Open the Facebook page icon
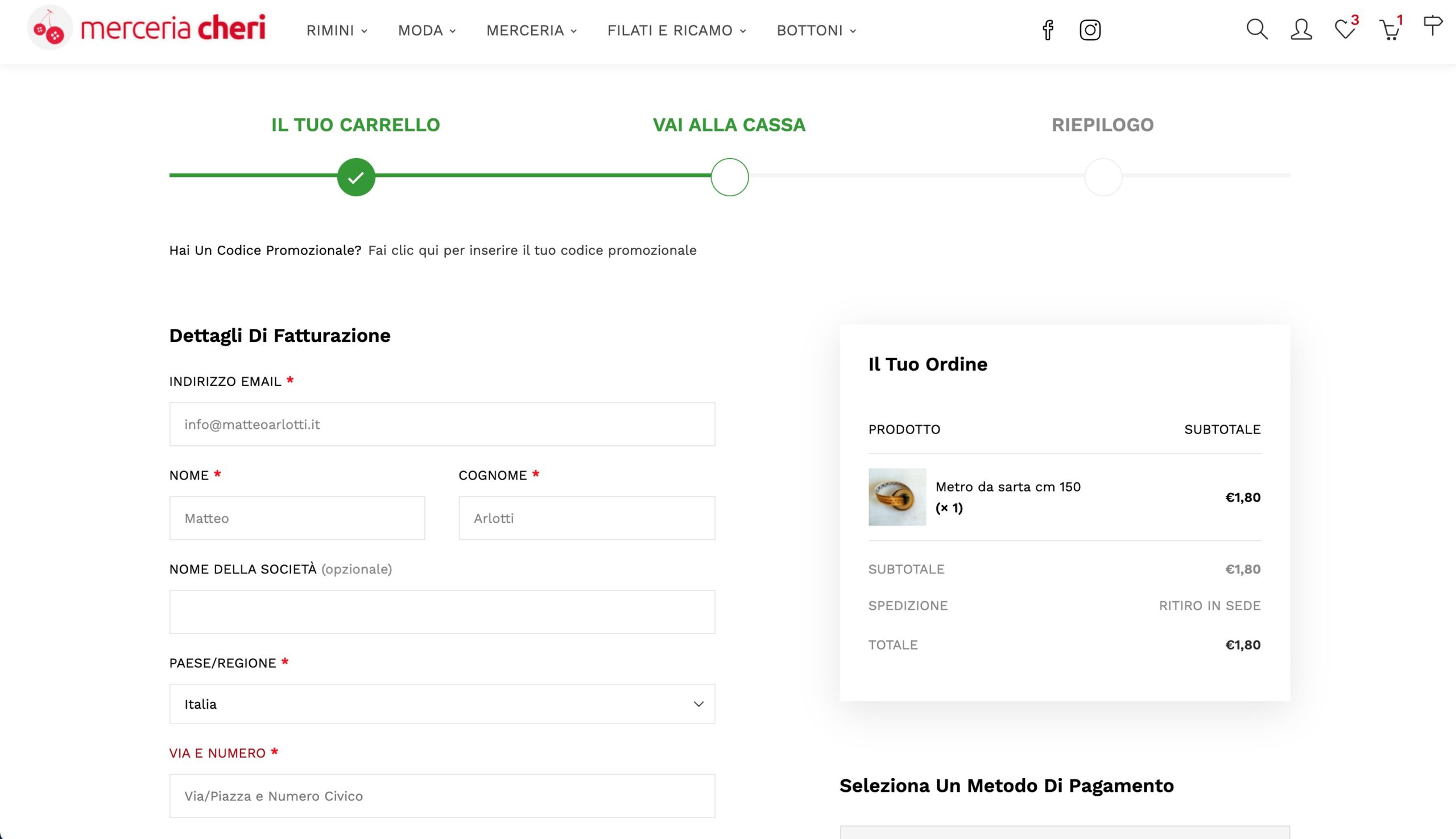 pyautogui.click(x=1048, y=30)
